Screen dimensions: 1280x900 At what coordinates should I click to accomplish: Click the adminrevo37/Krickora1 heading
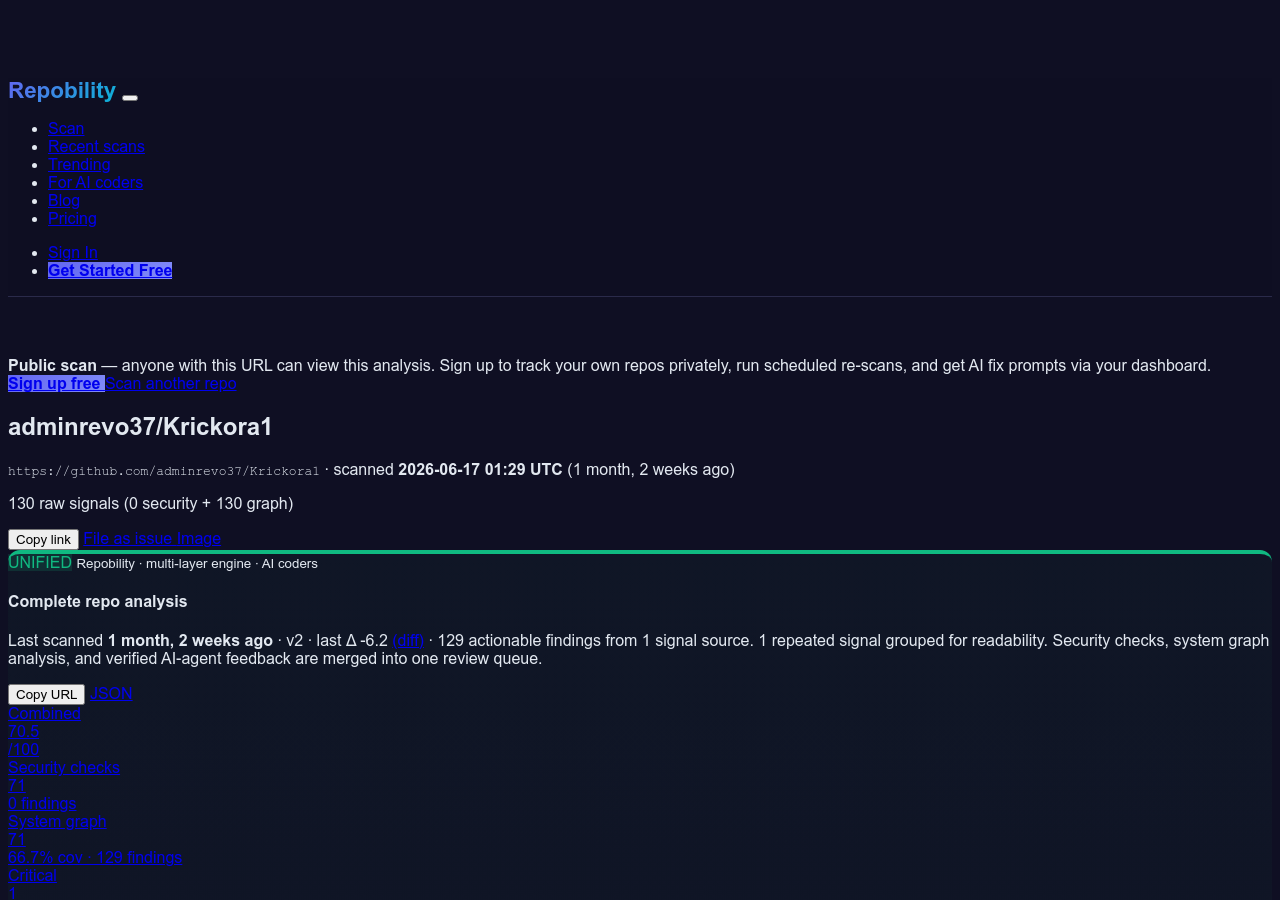(x=140, y=427)
